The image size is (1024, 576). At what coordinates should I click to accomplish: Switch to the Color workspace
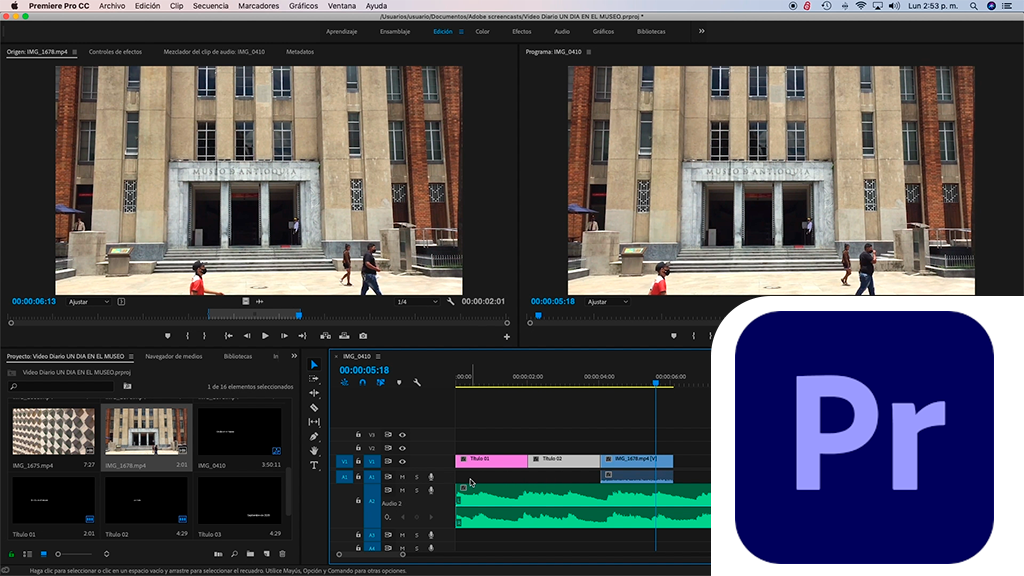pyautogui.click(x=482, y=31)
